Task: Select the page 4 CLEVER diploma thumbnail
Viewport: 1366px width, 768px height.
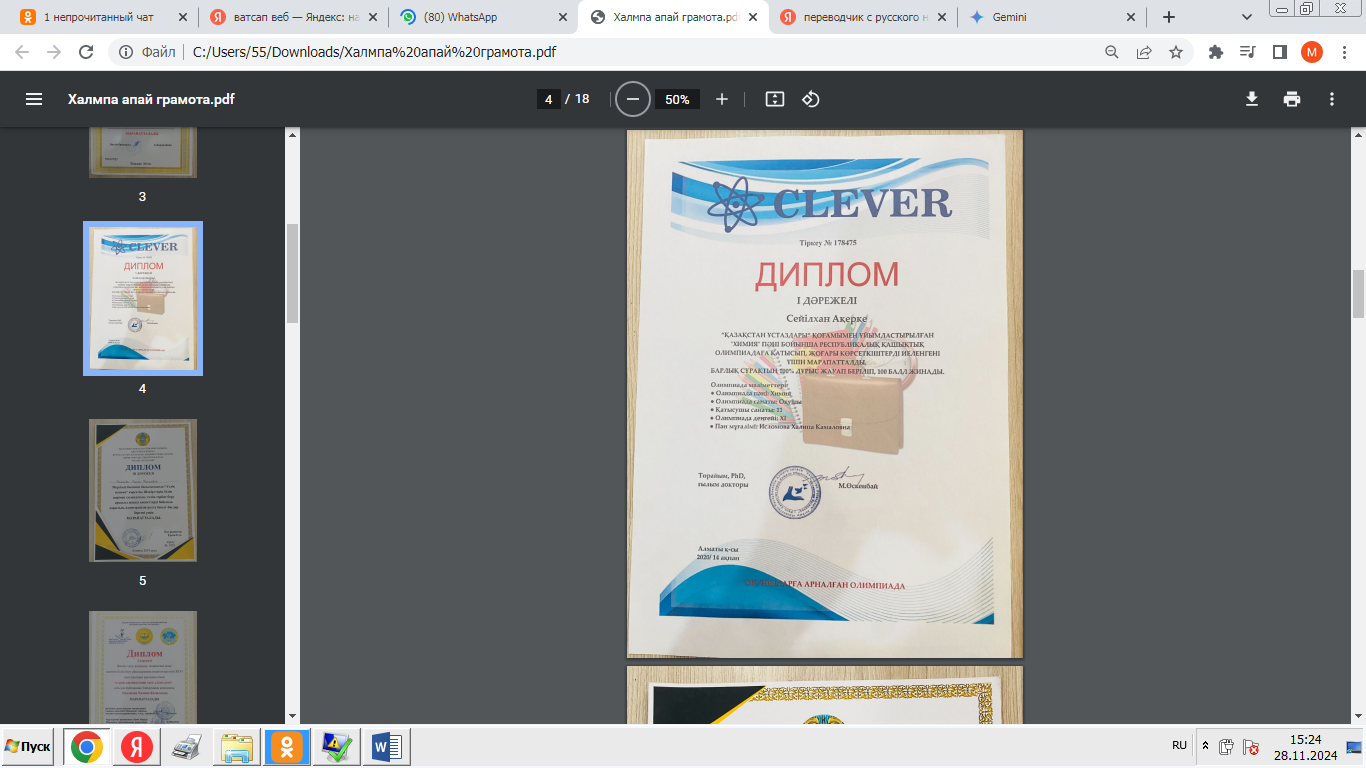Action: point(143,298)
